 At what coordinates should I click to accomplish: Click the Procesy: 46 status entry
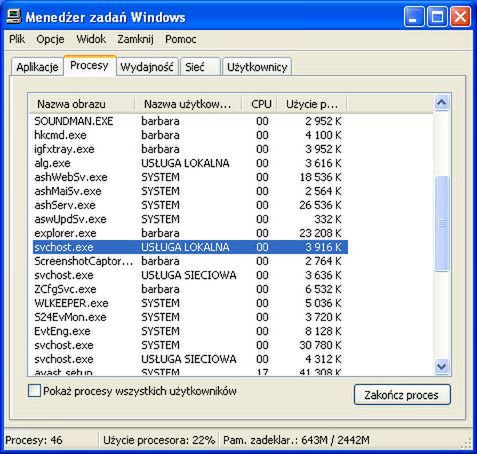point(34,440)
